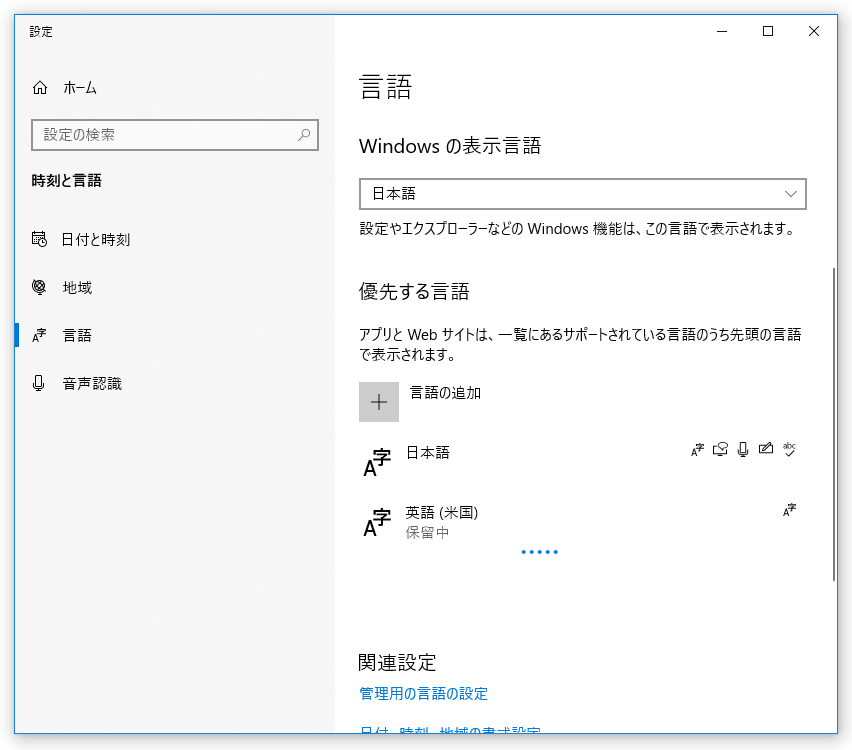
Task: Click the large language icon beside 日本語
Action: (377, 462)
